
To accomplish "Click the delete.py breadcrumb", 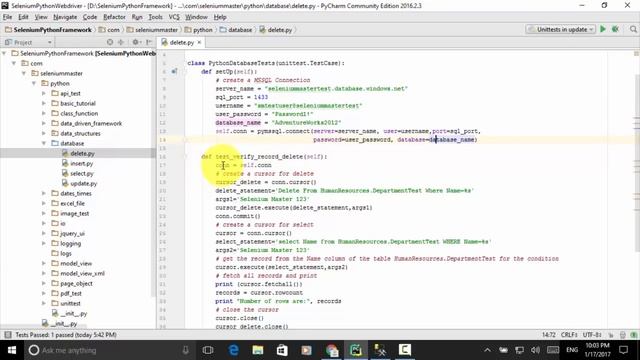I will [276, 30].
